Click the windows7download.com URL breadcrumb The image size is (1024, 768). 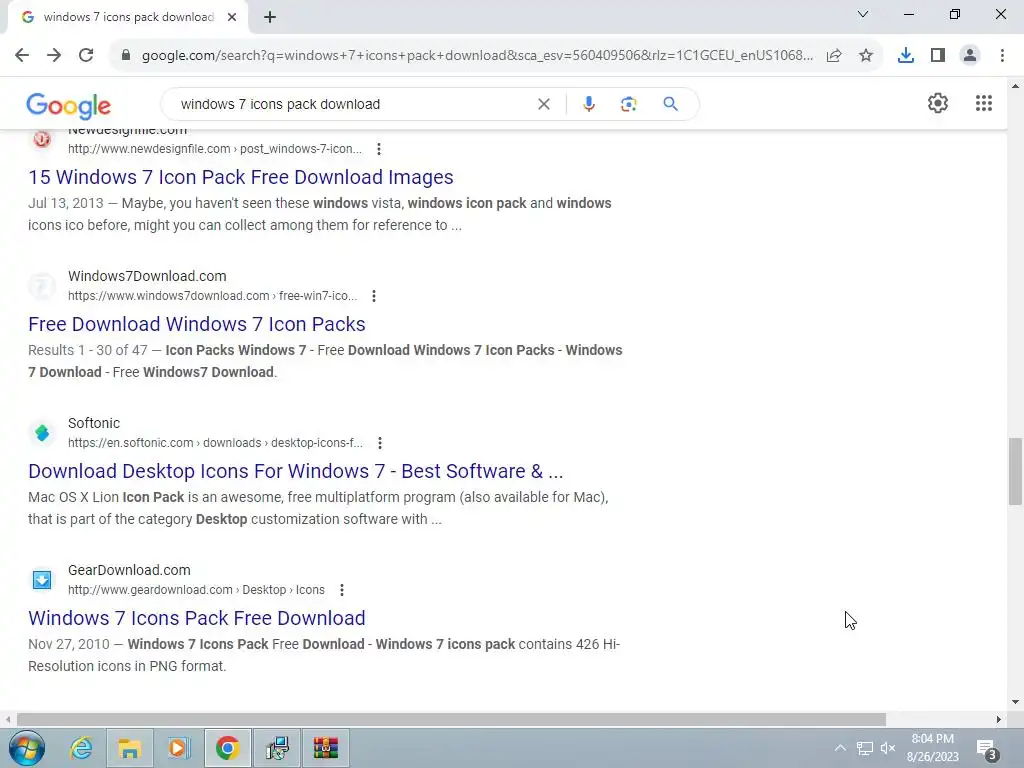212,296
